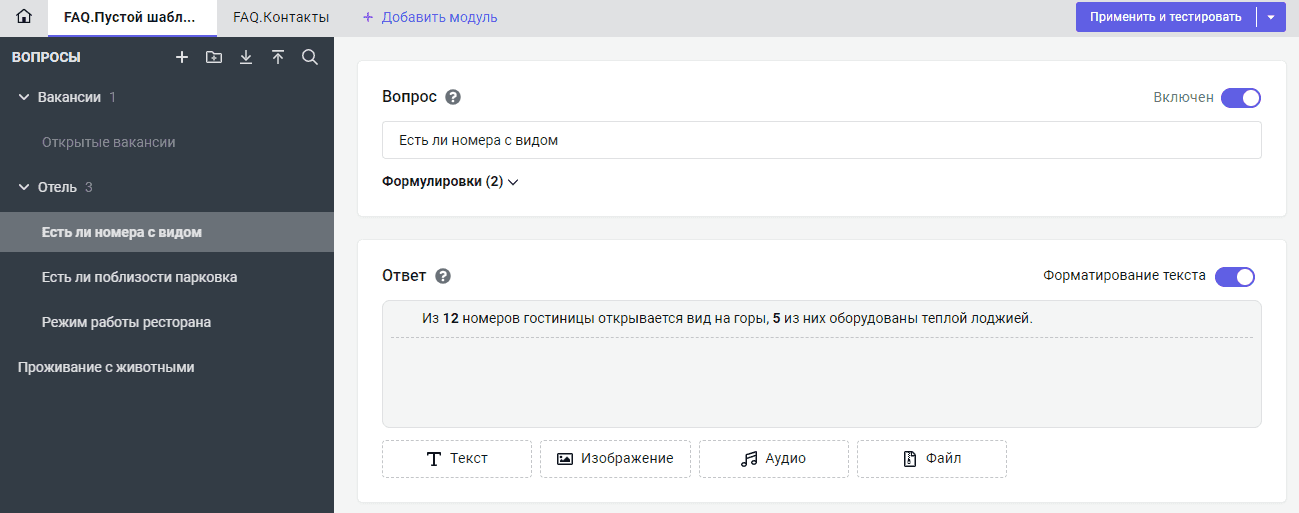Click the home icon in the top bar
1299x513 pixels.
pyautogui.click(x=24, y=17)
